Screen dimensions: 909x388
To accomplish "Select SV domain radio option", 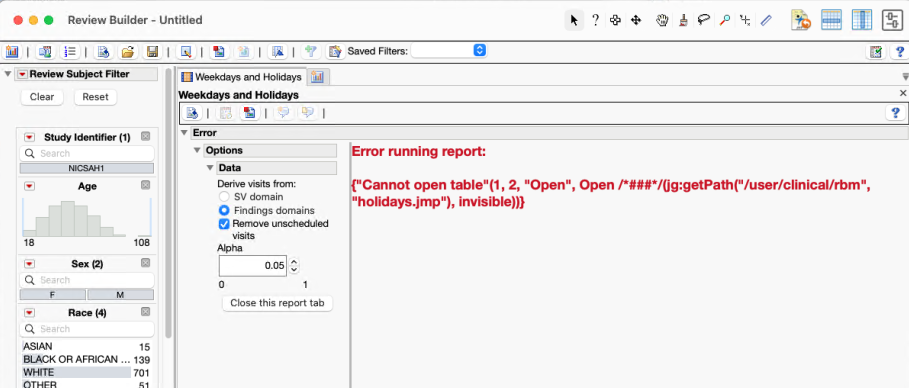I will (224, 197).
